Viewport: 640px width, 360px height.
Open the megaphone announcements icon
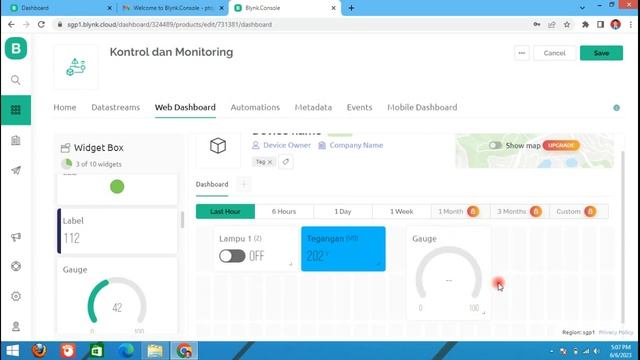coord(16,237)
